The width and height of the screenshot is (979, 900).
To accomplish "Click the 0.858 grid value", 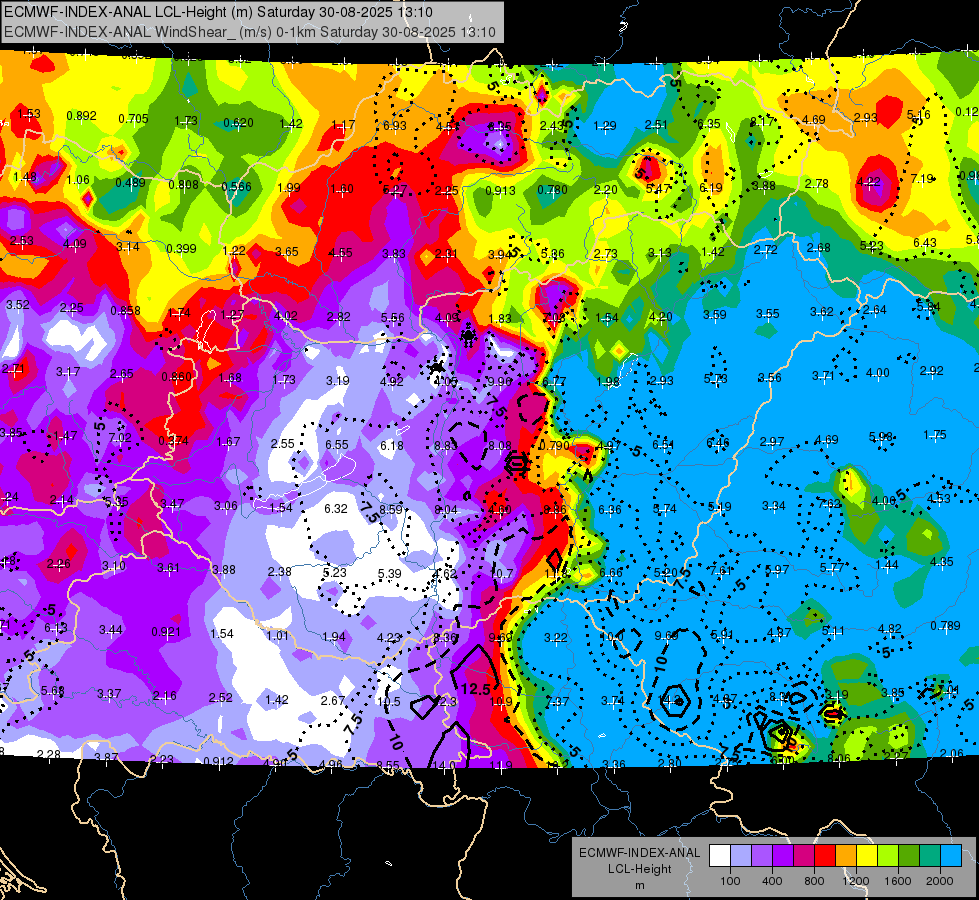I will click(x=125, y=310).
